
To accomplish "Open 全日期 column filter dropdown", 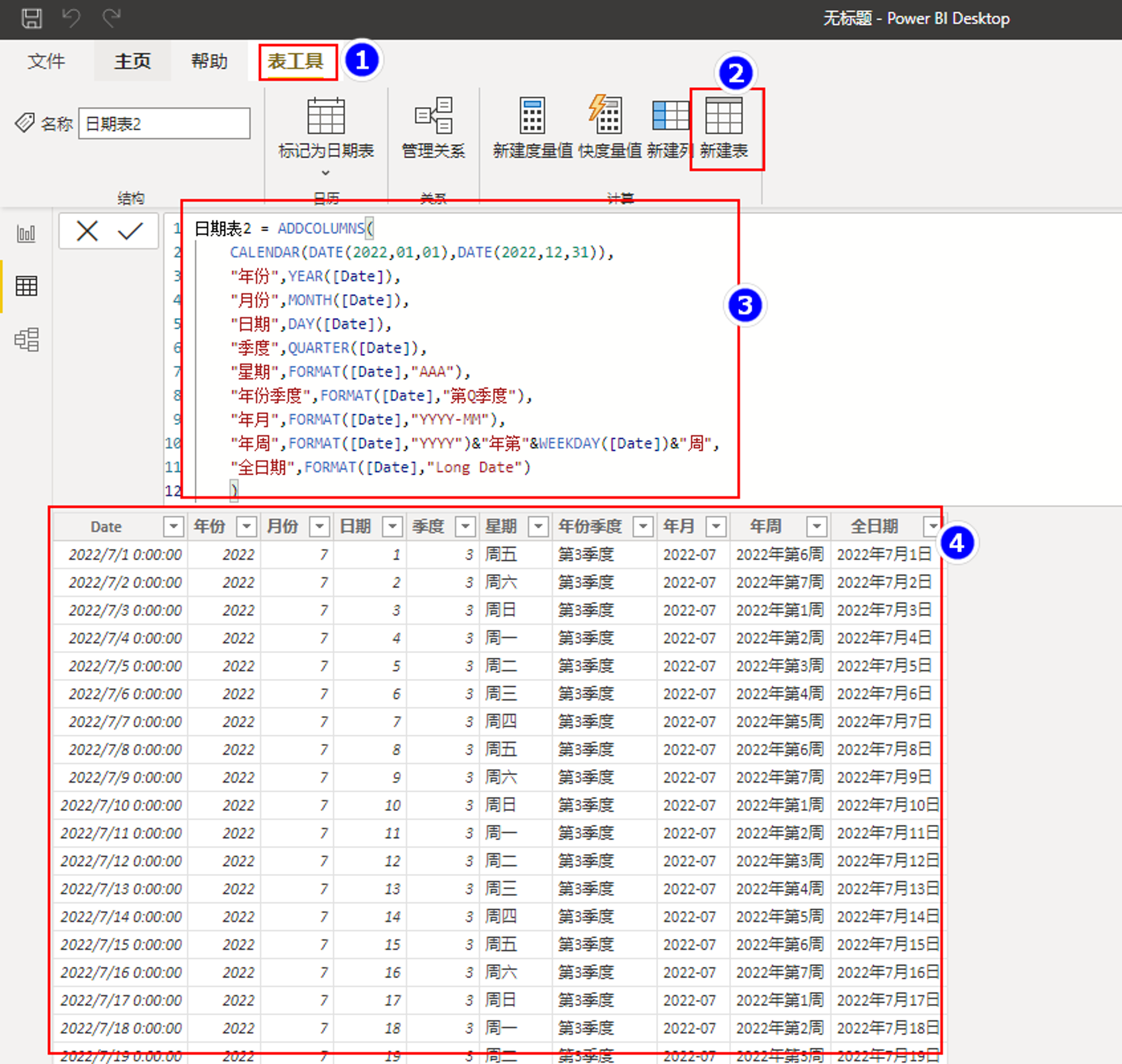I will pos(932,526).
